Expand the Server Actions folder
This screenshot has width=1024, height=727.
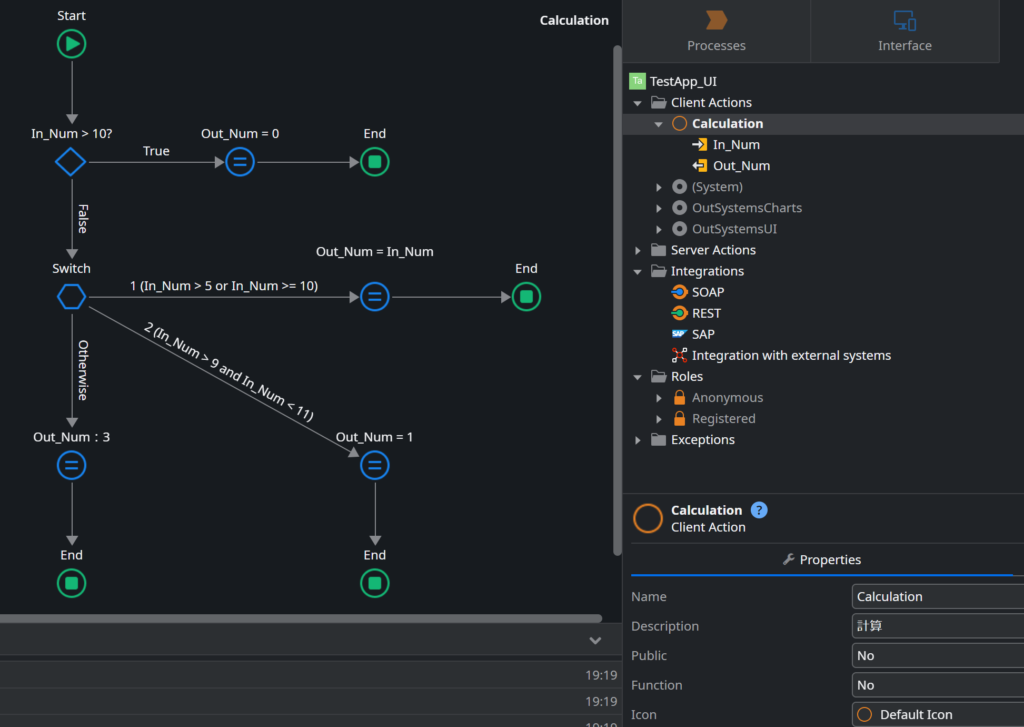tap(638, 250)
